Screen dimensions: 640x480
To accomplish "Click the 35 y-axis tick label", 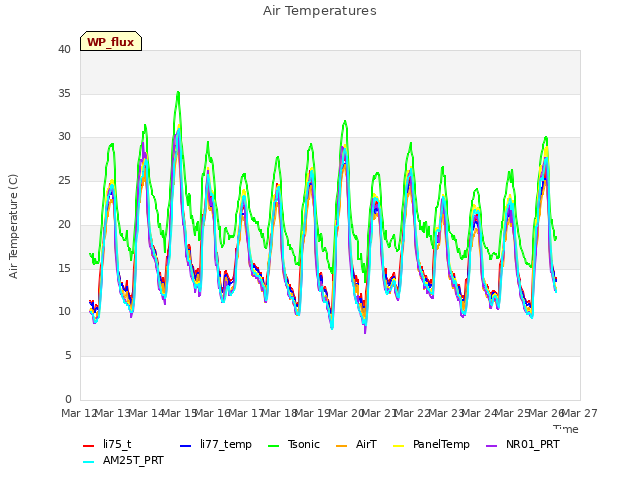I will (64, 93).
